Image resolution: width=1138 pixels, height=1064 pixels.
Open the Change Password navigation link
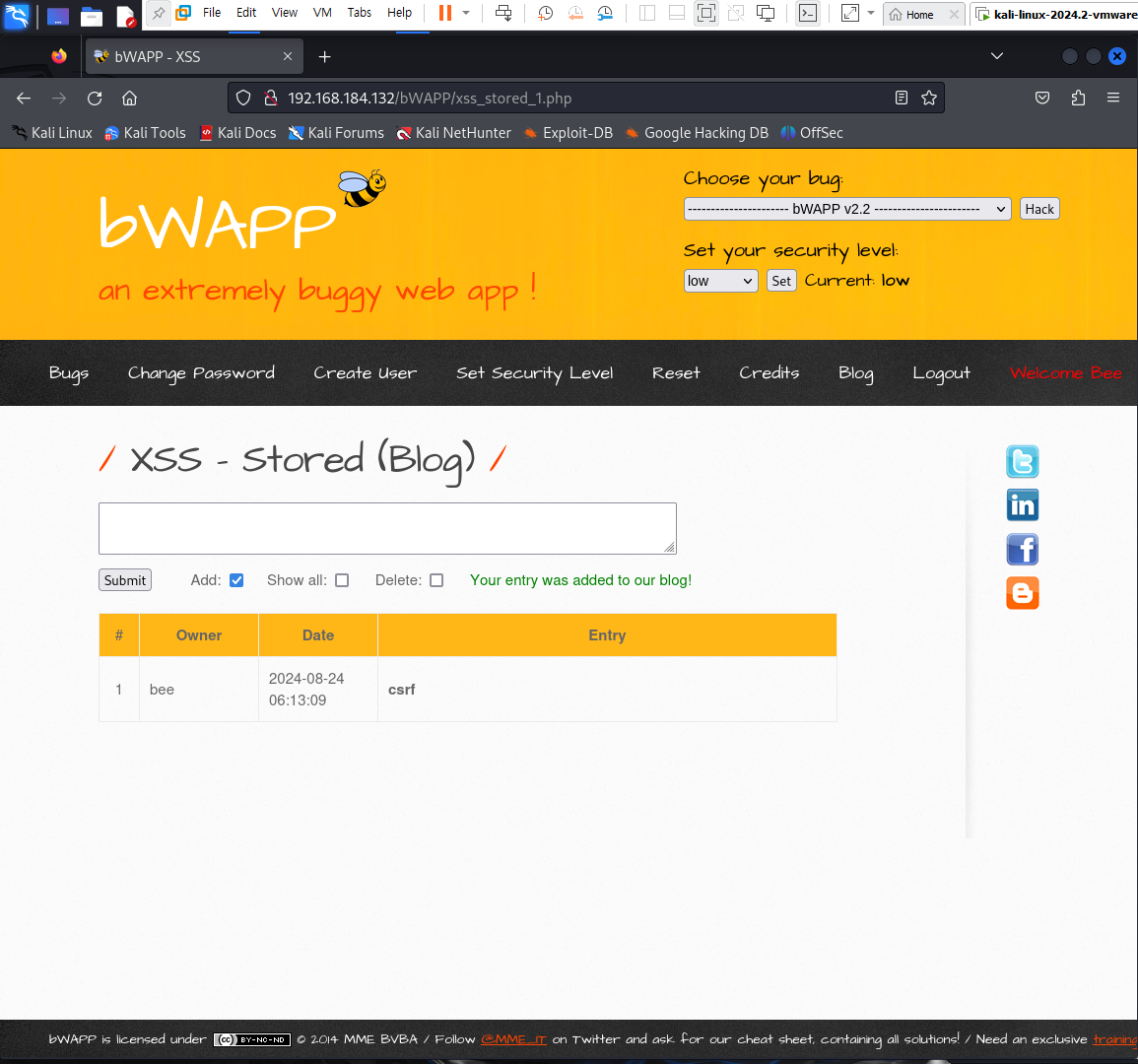click(x=201, y=373)
